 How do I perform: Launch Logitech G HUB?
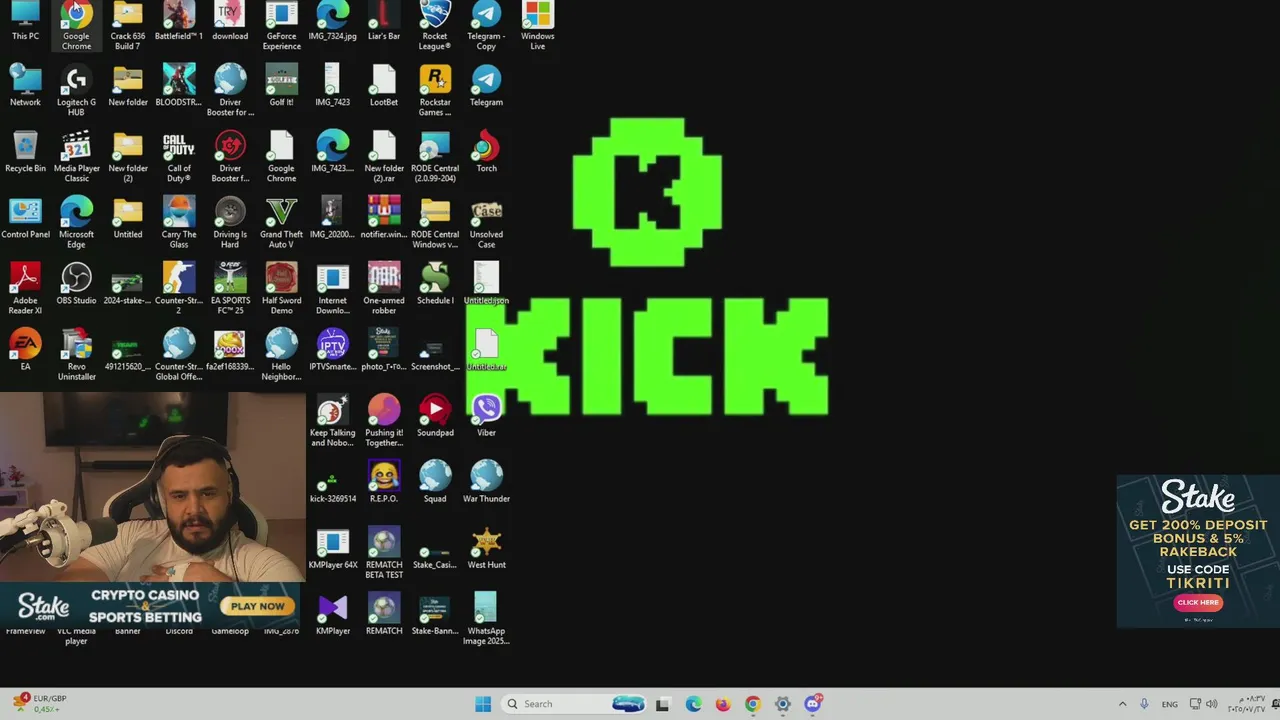point(76,91)
